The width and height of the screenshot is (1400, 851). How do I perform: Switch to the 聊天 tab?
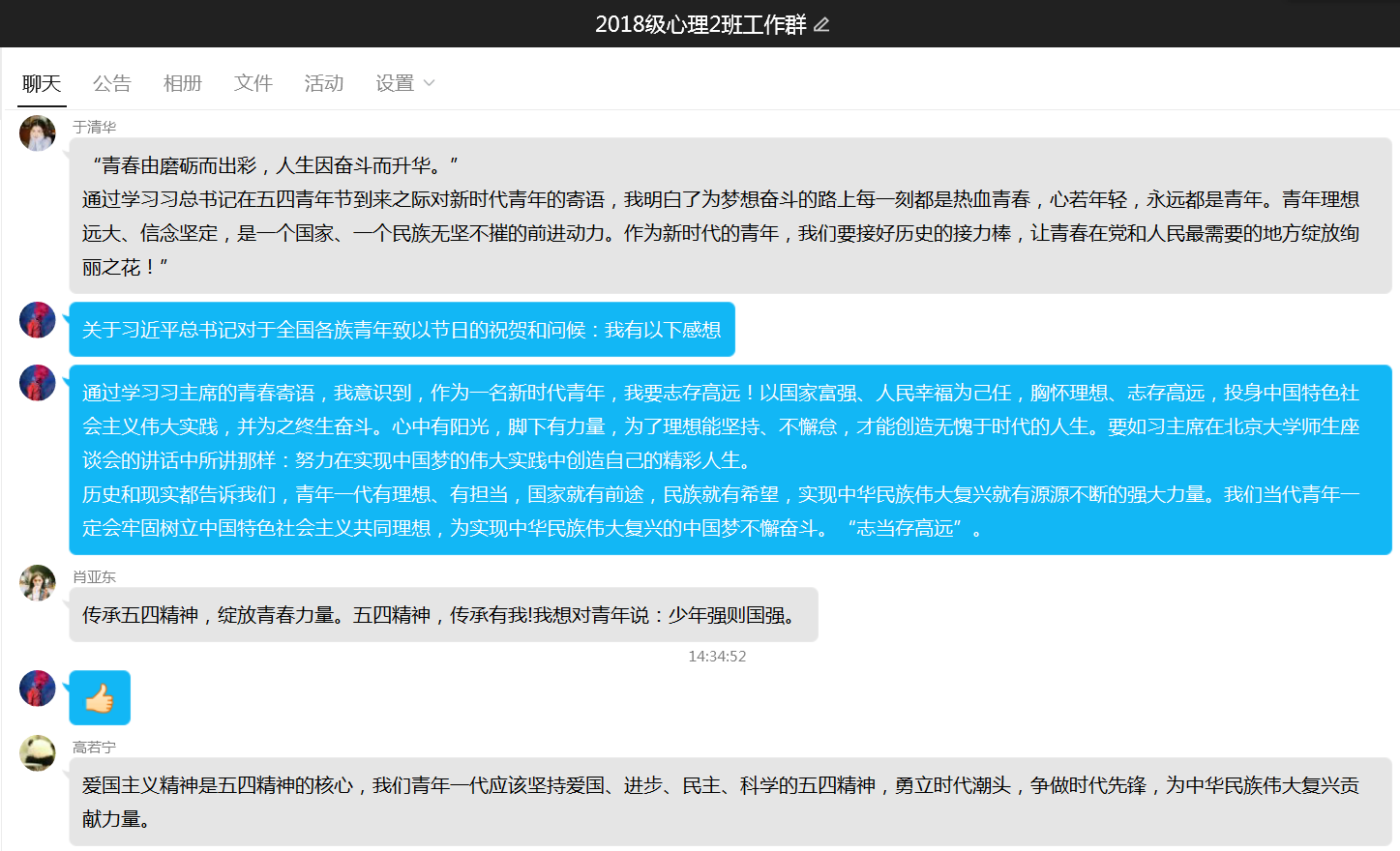click(x=42, y=83)
